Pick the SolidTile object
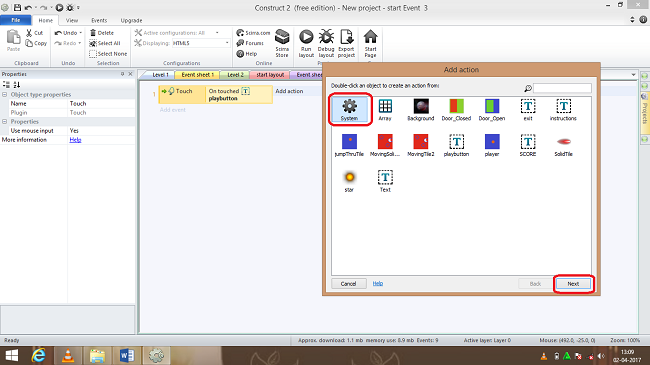Viewport: 650px width, 365px height. tap(563, 146)
